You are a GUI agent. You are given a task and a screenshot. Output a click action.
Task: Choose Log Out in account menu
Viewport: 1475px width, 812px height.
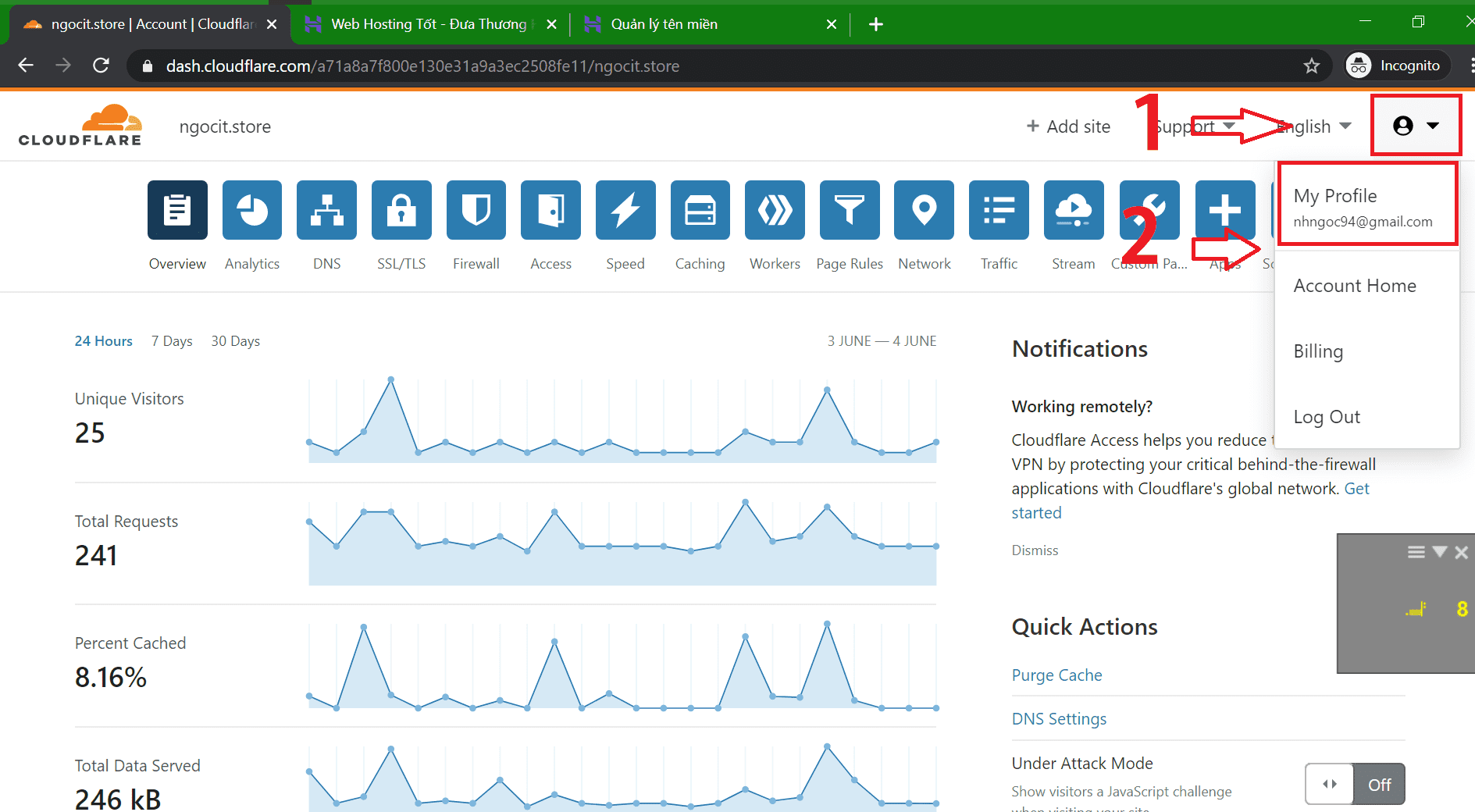(x=1327, y=417)
